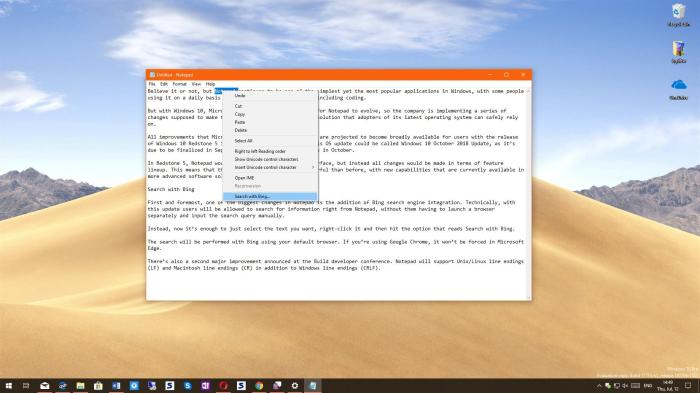Open touch keyboard icon in tray
The height and width of the screenshot is (393, 700).
[x=635, y=386]
